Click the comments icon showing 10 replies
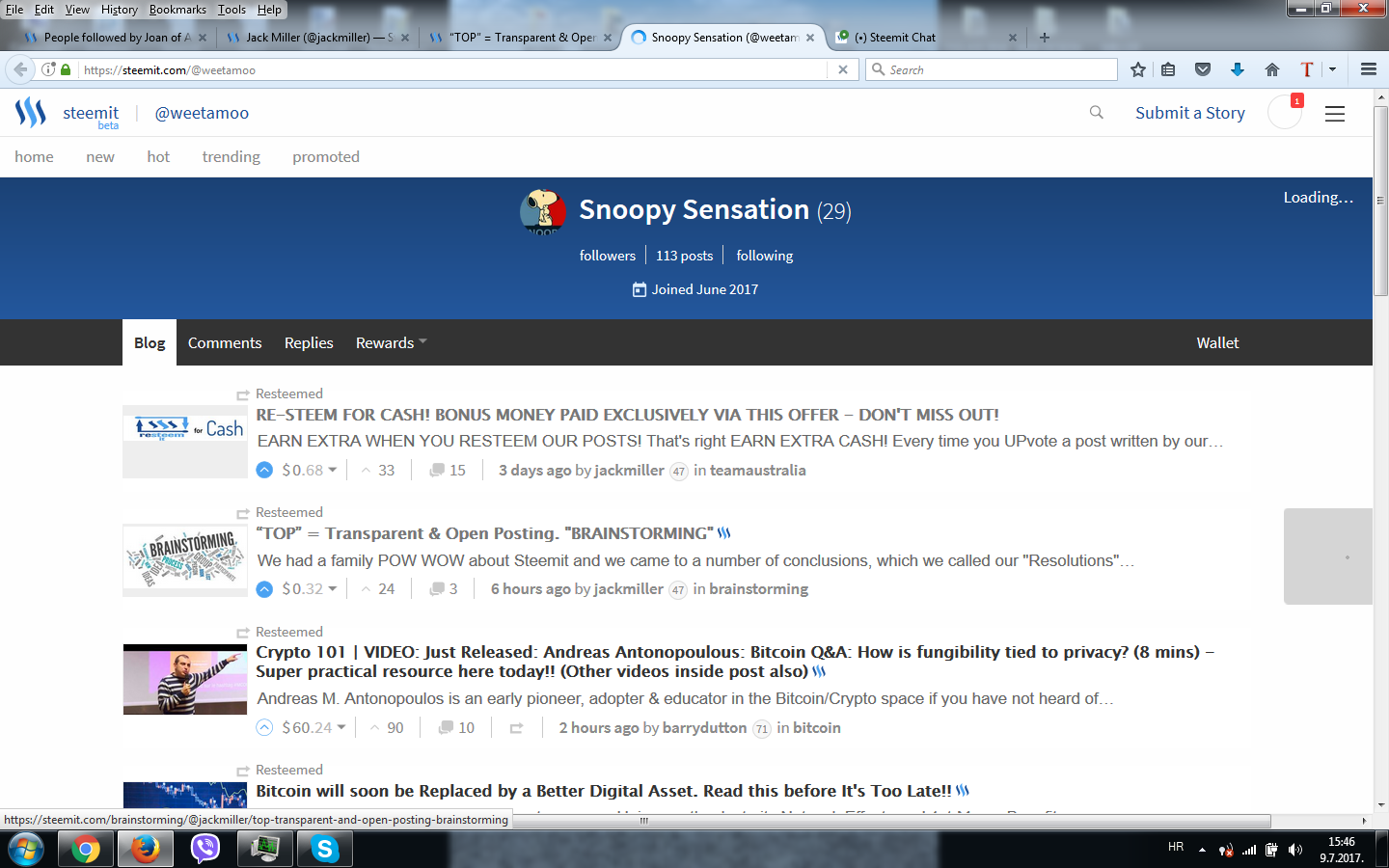 446,727
